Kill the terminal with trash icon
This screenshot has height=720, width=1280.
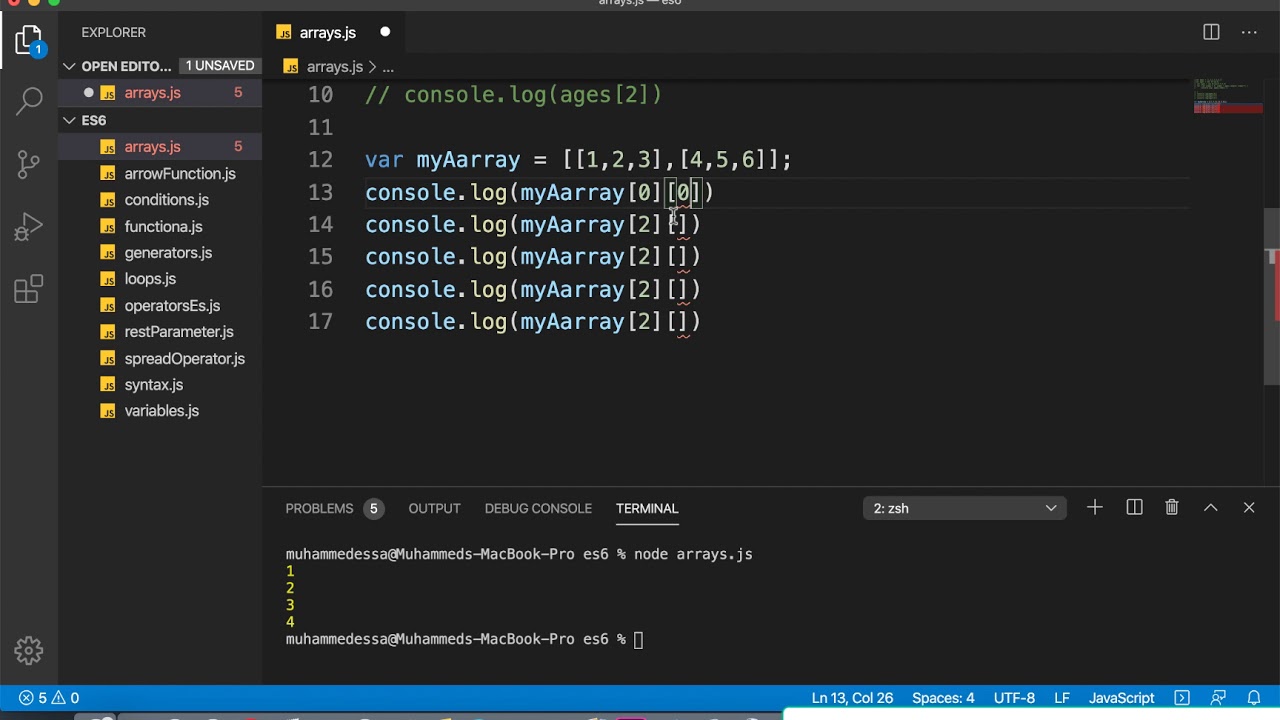click(1172, 508)
